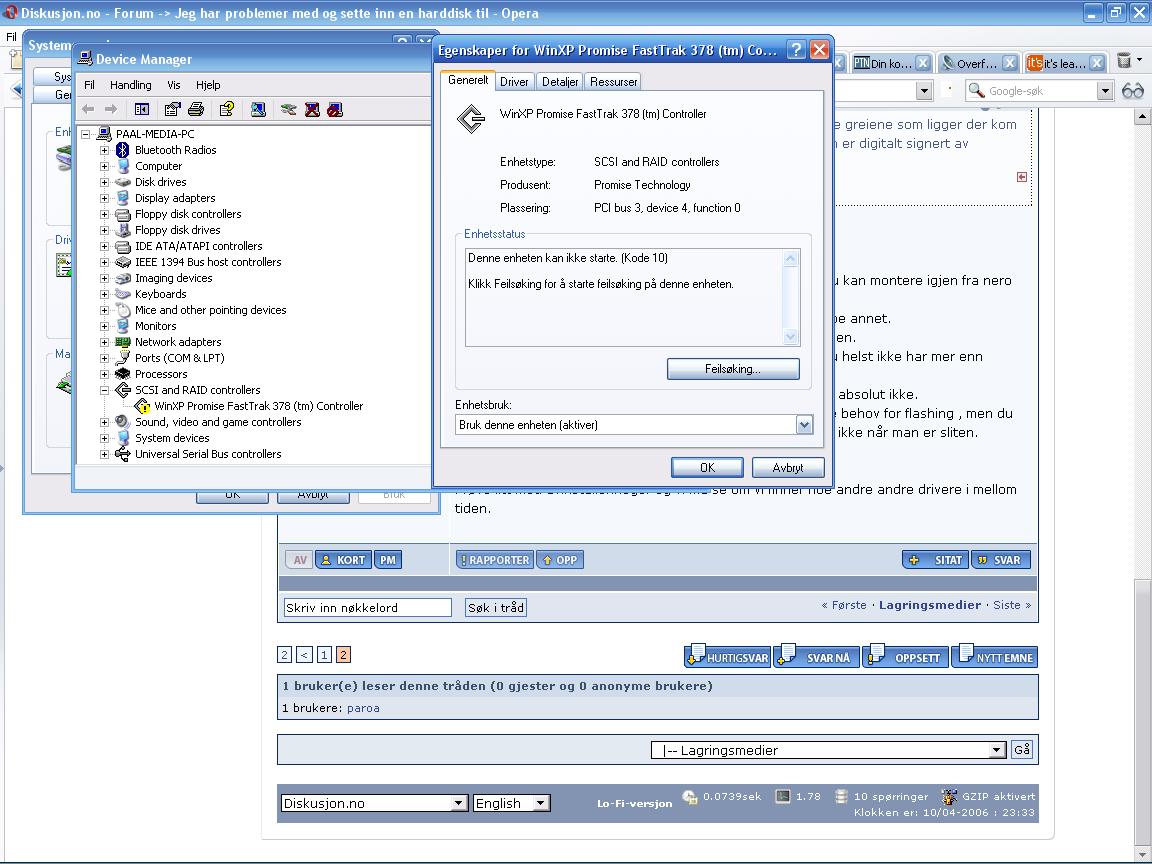Expand IDE ATA/ATAPI controllers node
This screenshot has width=1152, height=864.
tap(104, 246)
